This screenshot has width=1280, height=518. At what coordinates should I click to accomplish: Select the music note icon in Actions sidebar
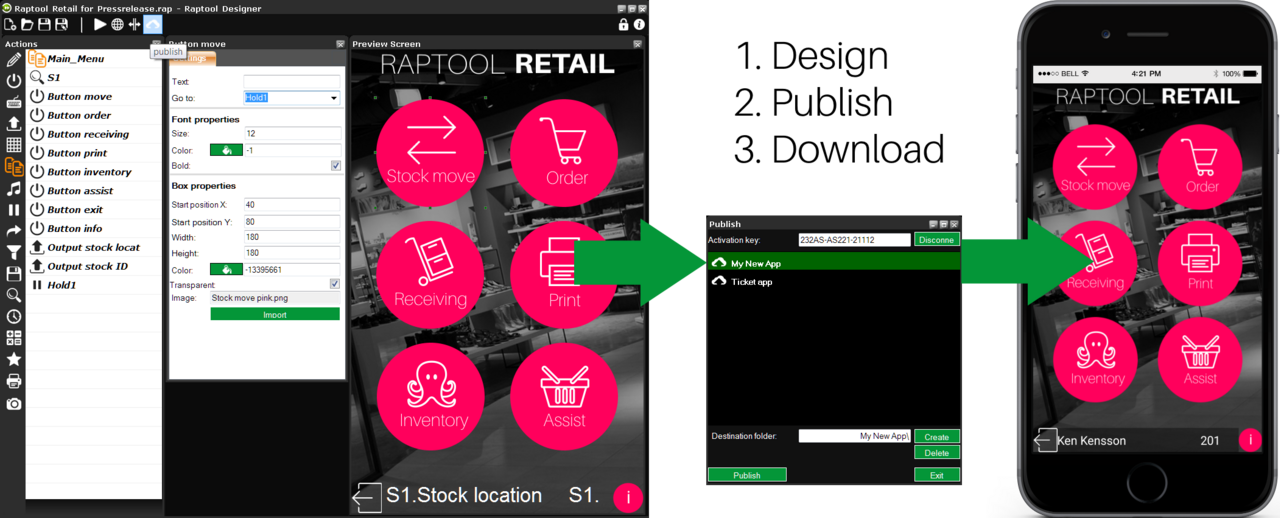pyautogui.click(x=14, y=188)
